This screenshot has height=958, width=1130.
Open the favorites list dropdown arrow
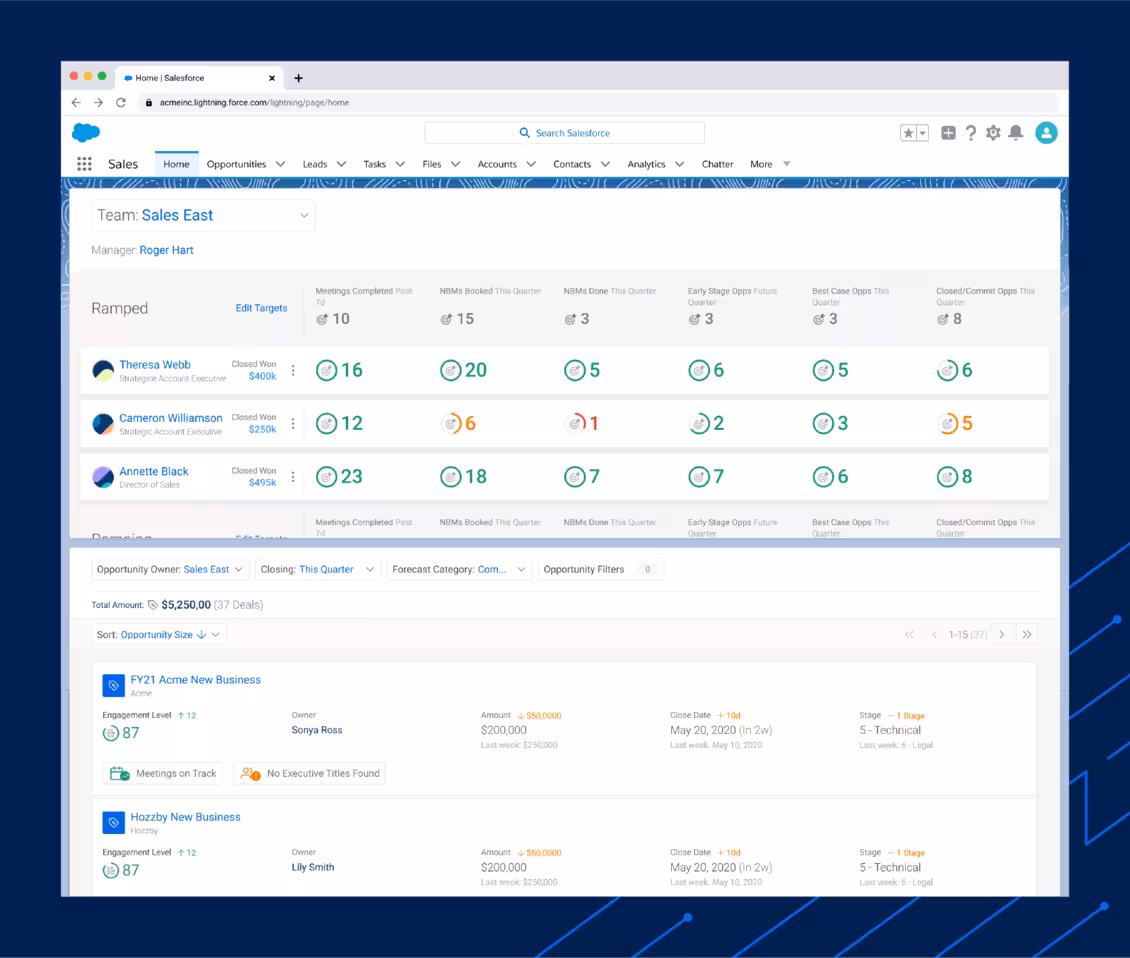click(922, 133)
